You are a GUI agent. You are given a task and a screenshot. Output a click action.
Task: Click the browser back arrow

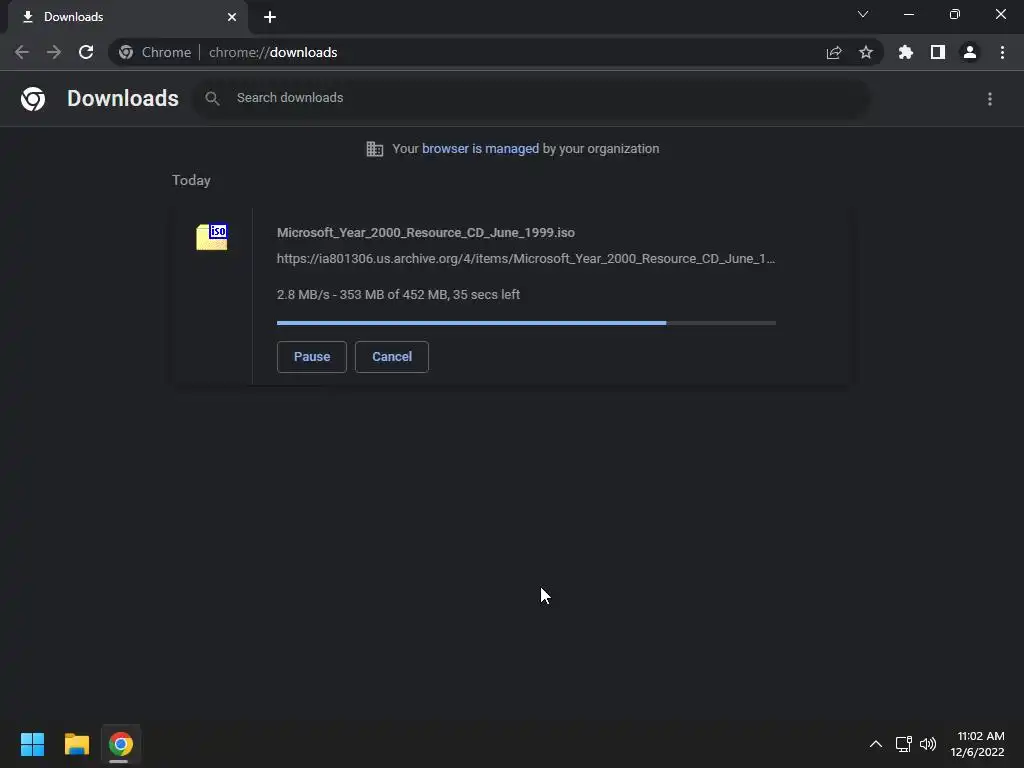[x=22, y=52]
